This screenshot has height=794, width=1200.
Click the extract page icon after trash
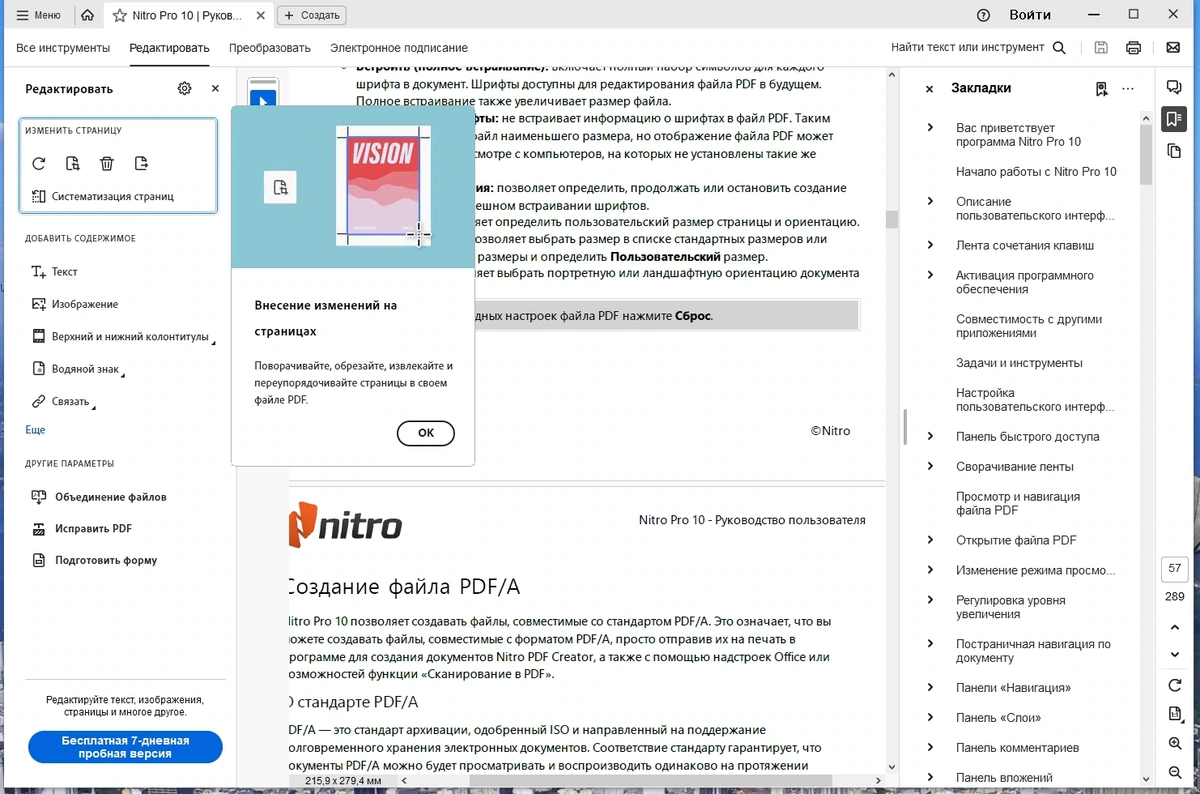[141, 163]
